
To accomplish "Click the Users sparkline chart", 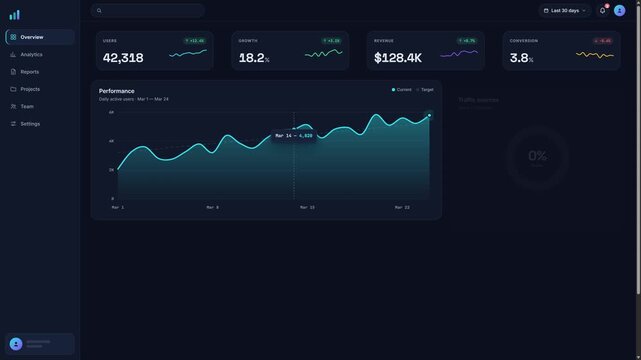I will point(188,53).
